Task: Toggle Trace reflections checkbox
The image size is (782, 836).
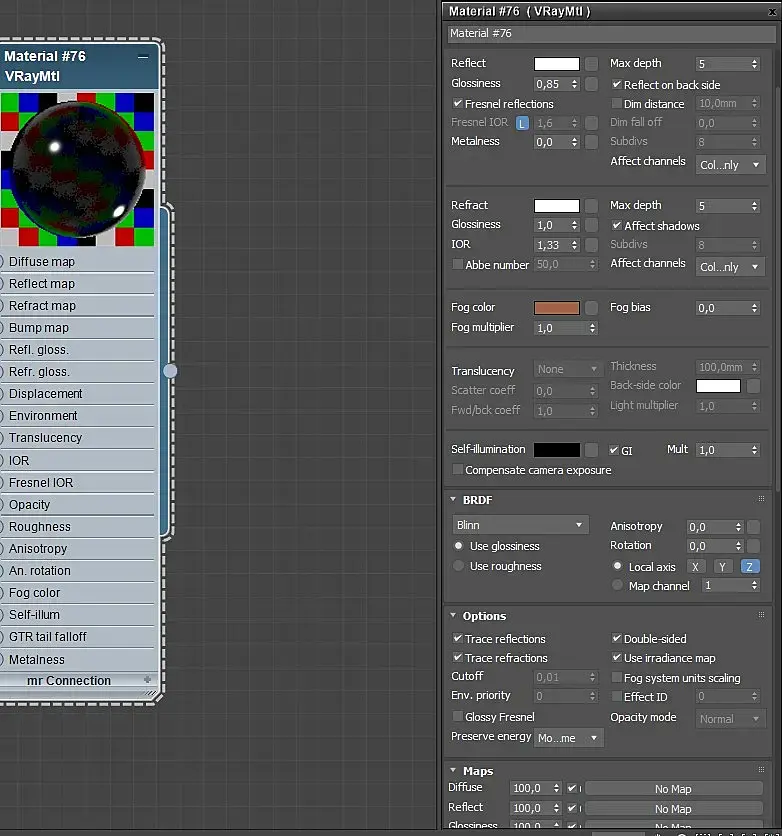Action: click(x=457, y=638)
